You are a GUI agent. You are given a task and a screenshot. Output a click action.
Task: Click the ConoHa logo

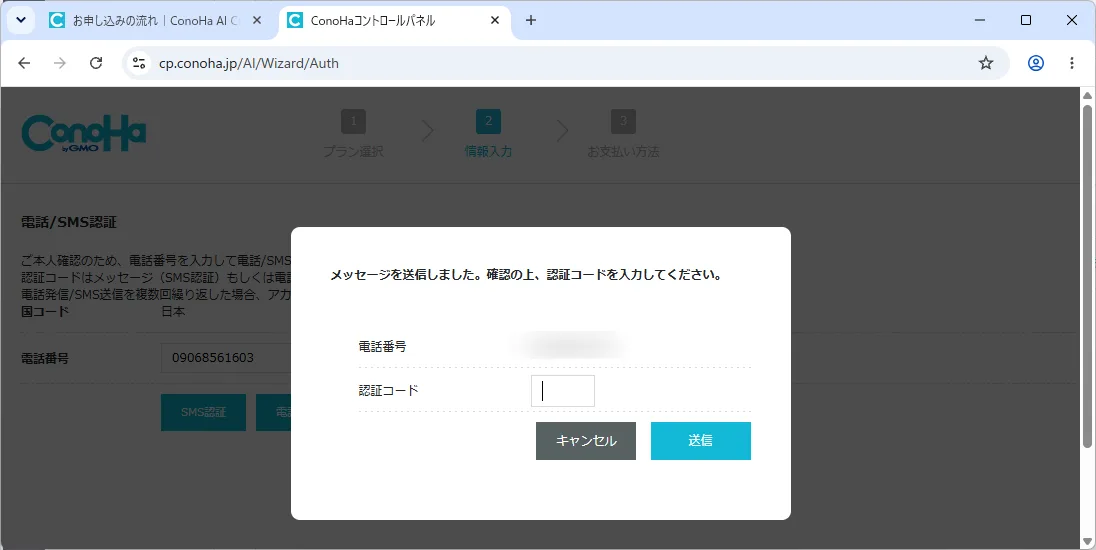(x=84, y=133)
